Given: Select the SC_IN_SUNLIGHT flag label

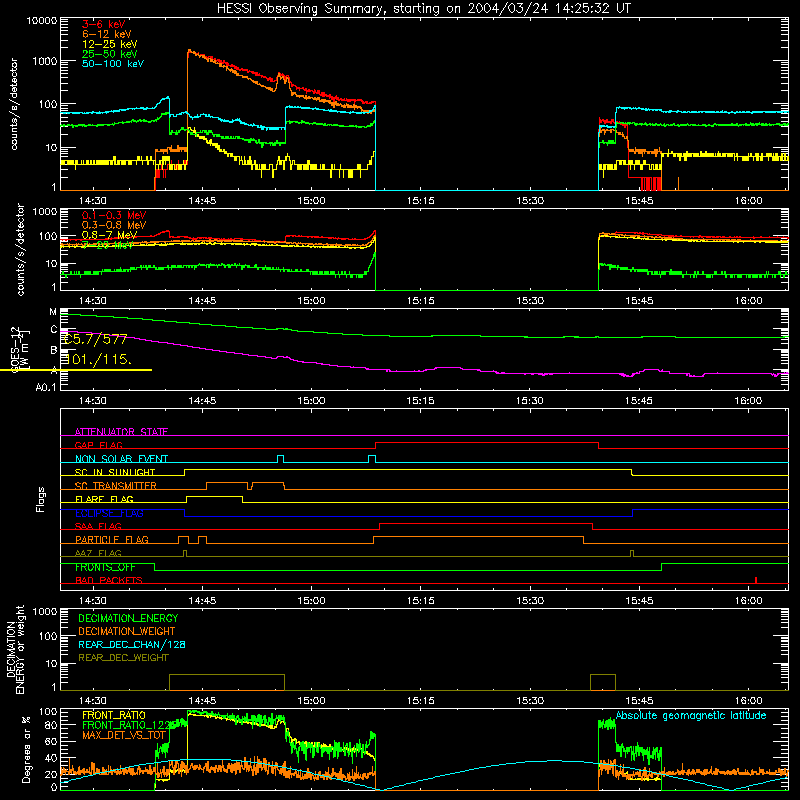Looking at the screenshot, I should coord(115,472).
